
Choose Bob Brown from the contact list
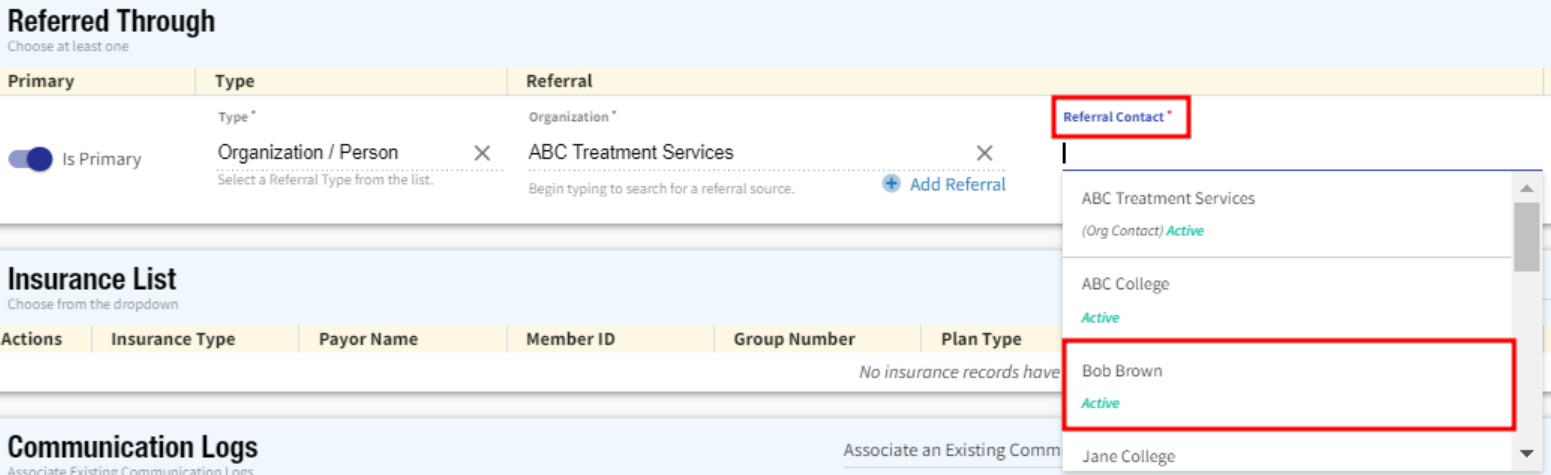pos(1285,386)
